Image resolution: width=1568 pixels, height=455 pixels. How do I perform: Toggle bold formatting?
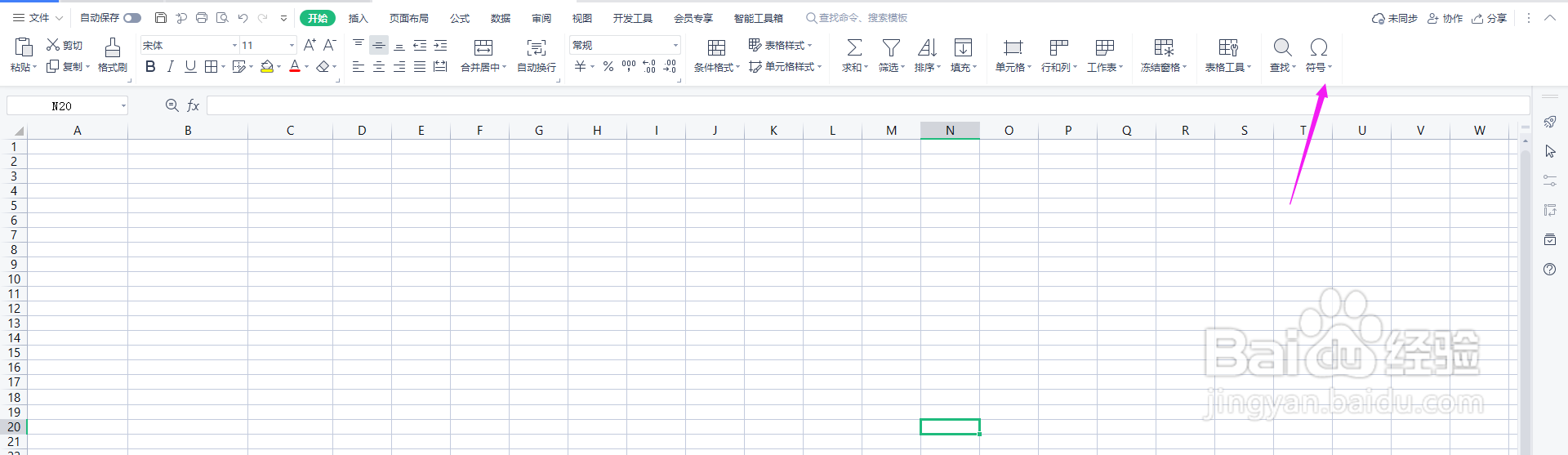click(x=150, y=67)
